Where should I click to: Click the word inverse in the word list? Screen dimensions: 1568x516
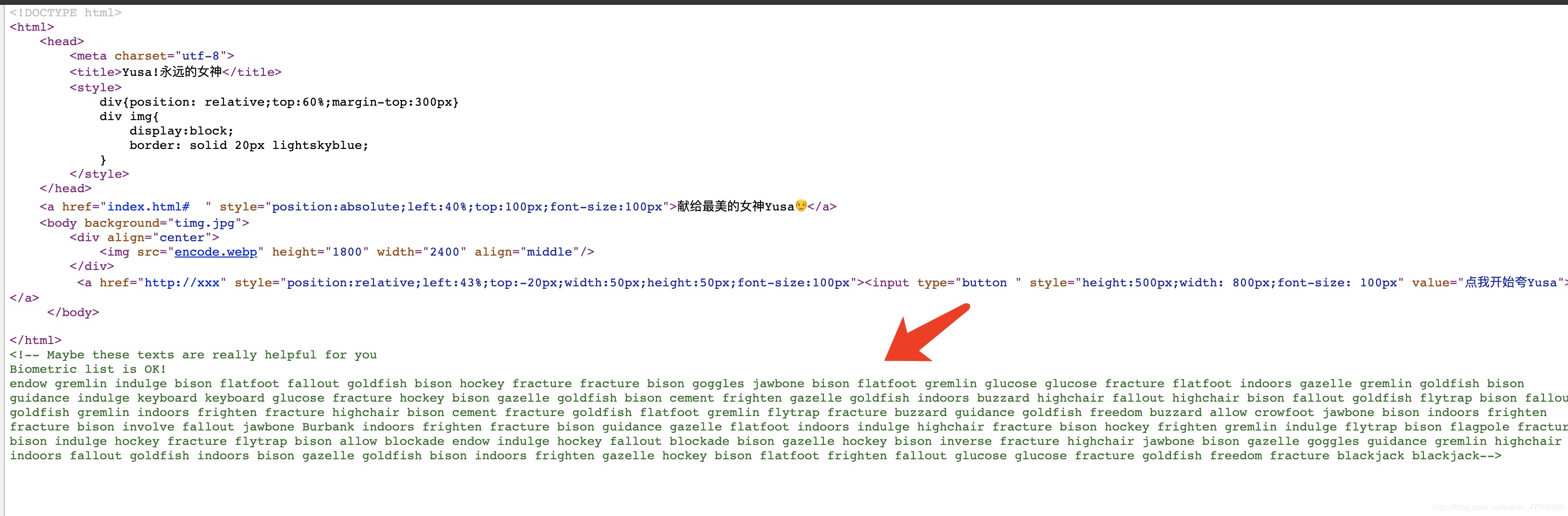coord(965,441)
